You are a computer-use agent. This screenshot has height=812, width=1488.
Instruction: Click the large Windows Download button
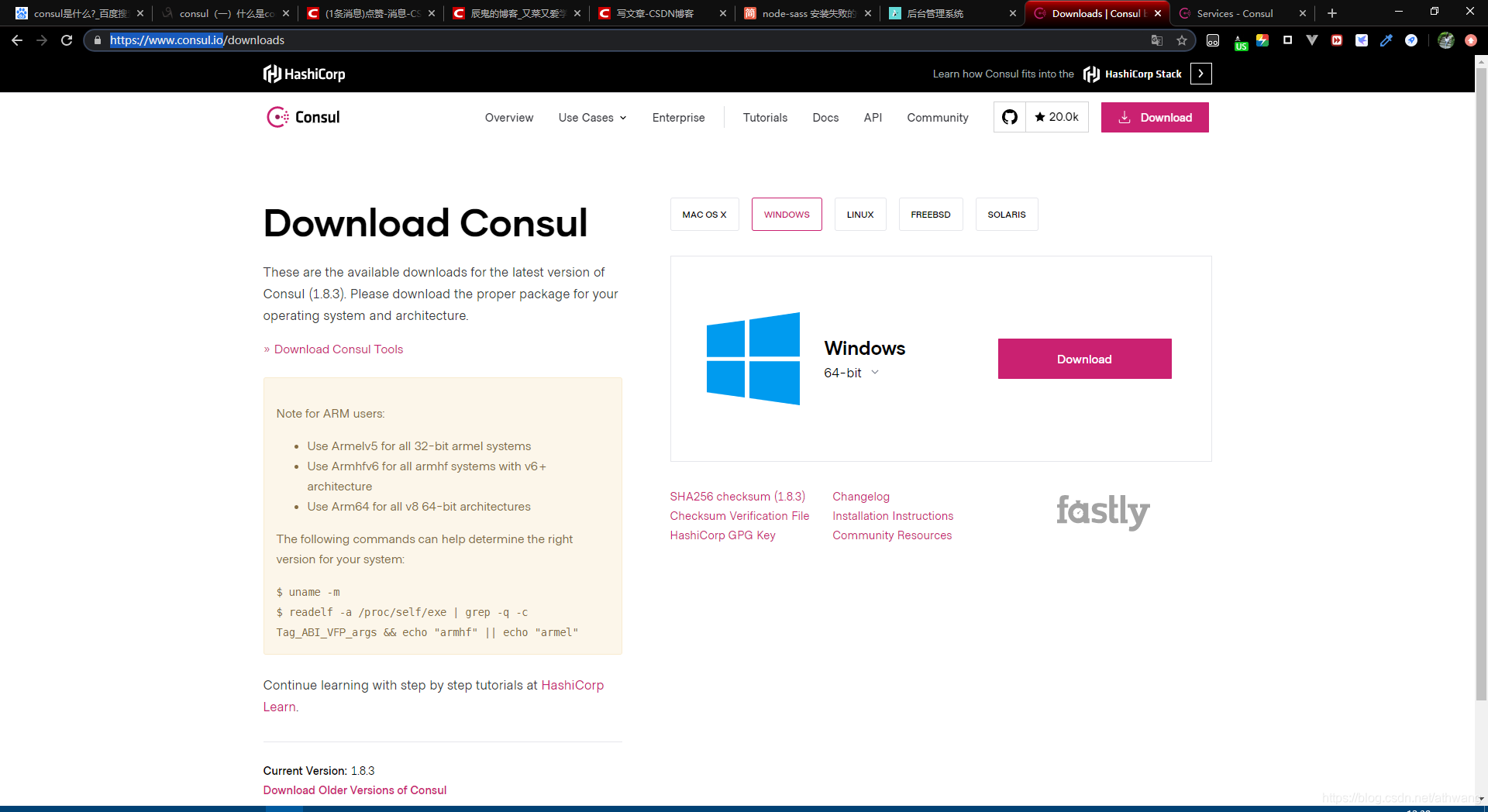(x=1084, y=359)
